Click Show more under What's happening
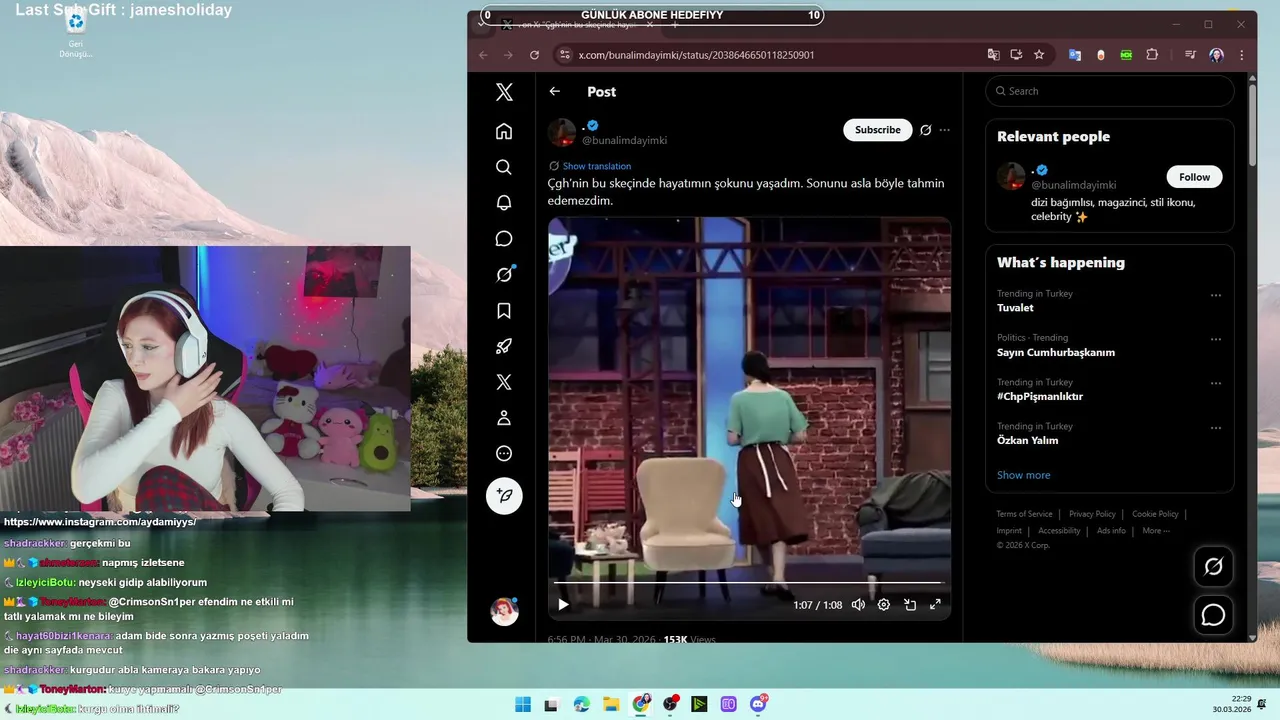Image resolution: width=1280 pixels, height=720 pixels. coord(1024,475)
